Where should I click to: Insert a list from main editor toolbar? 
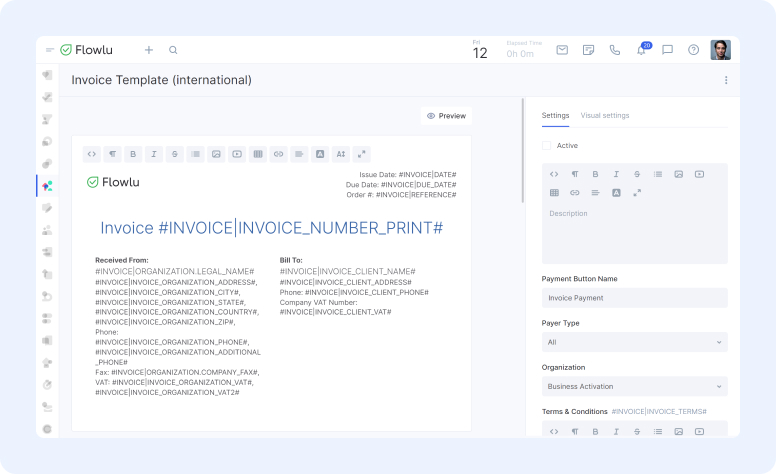[x=195, y=154]
